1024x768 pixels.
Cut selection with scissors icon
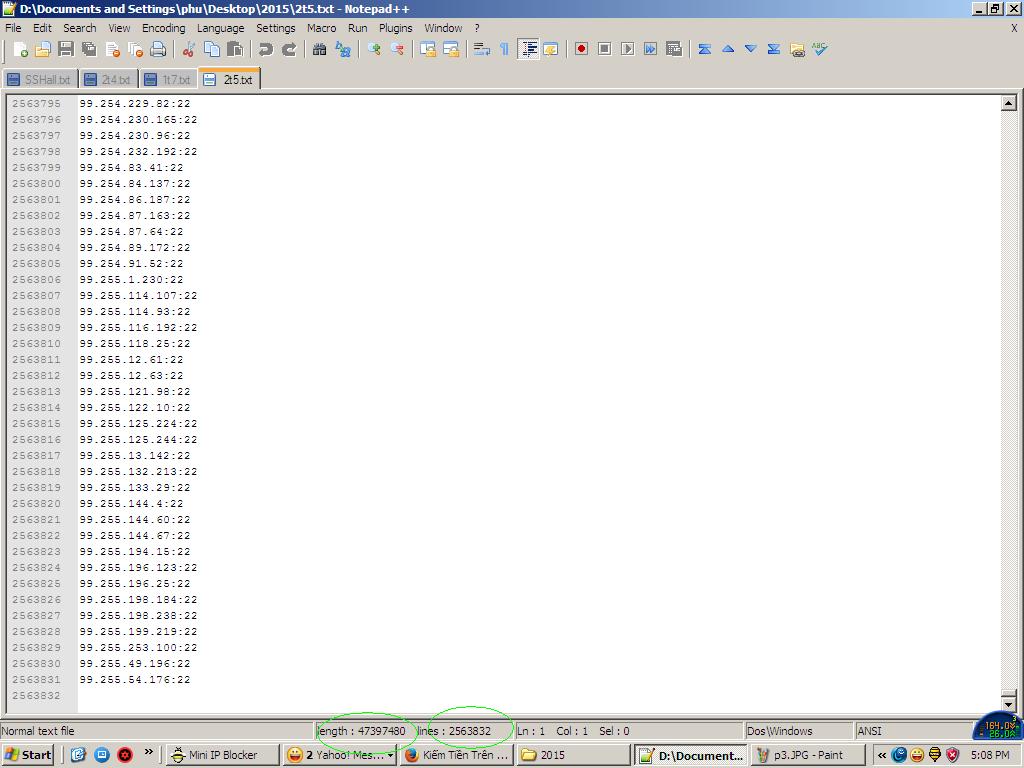[189, 50]
